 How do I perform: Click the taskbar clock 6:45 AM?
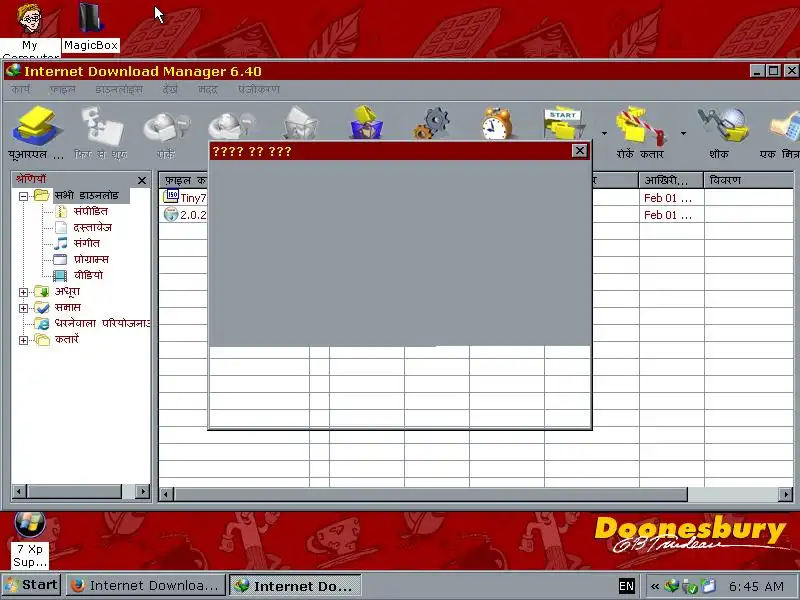coord(756,586)
